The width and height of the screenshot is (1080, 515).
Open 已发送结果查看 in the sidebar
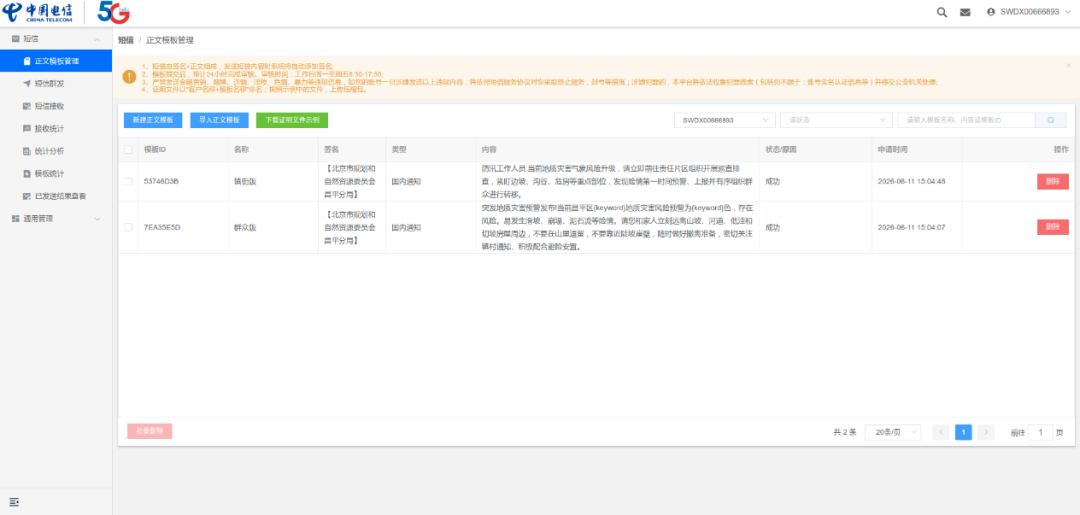point(56,196)
